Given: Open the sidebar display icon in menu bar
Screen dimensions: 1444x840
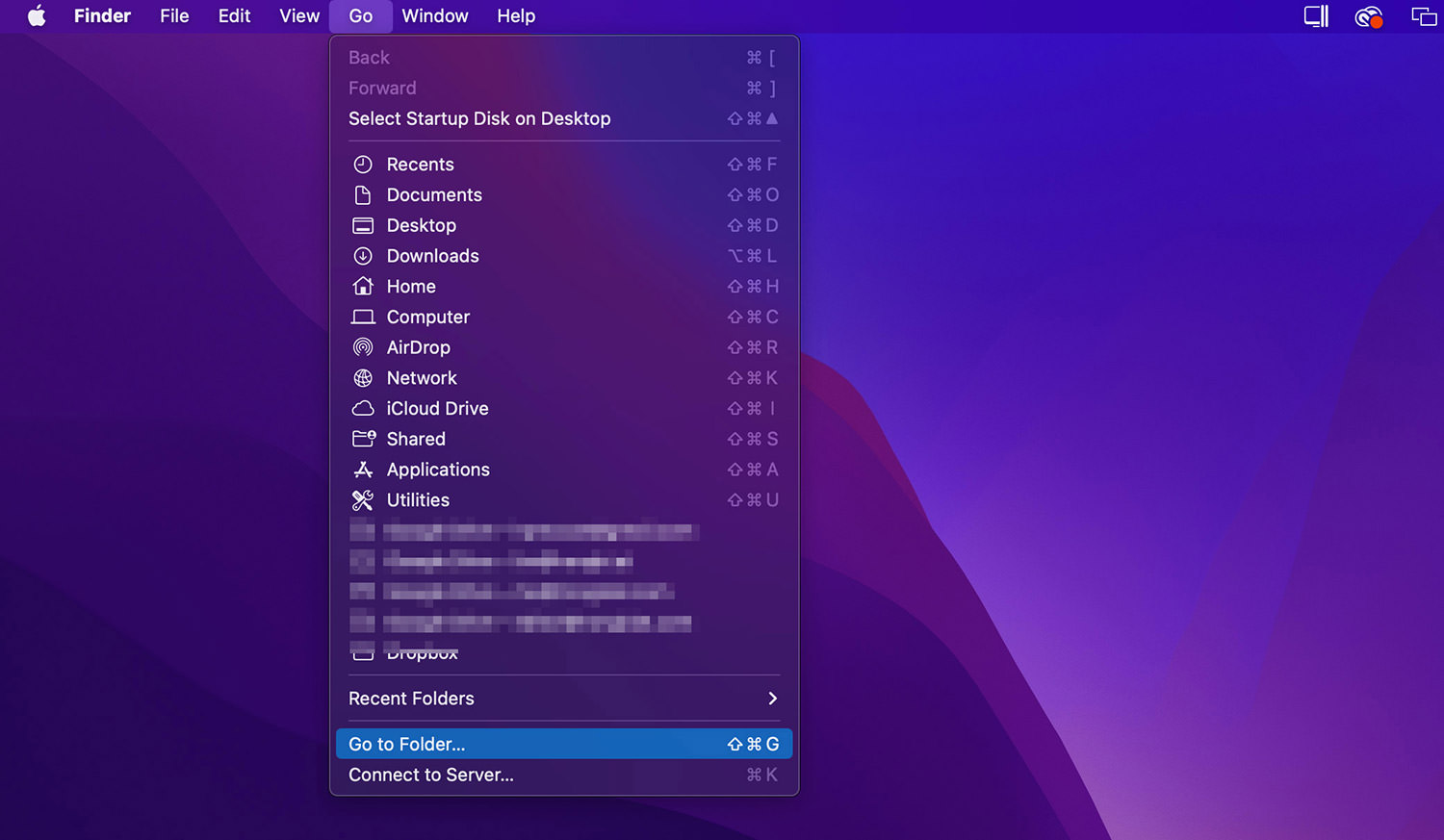Looking at the screenshot, I should click(1316, 16).
